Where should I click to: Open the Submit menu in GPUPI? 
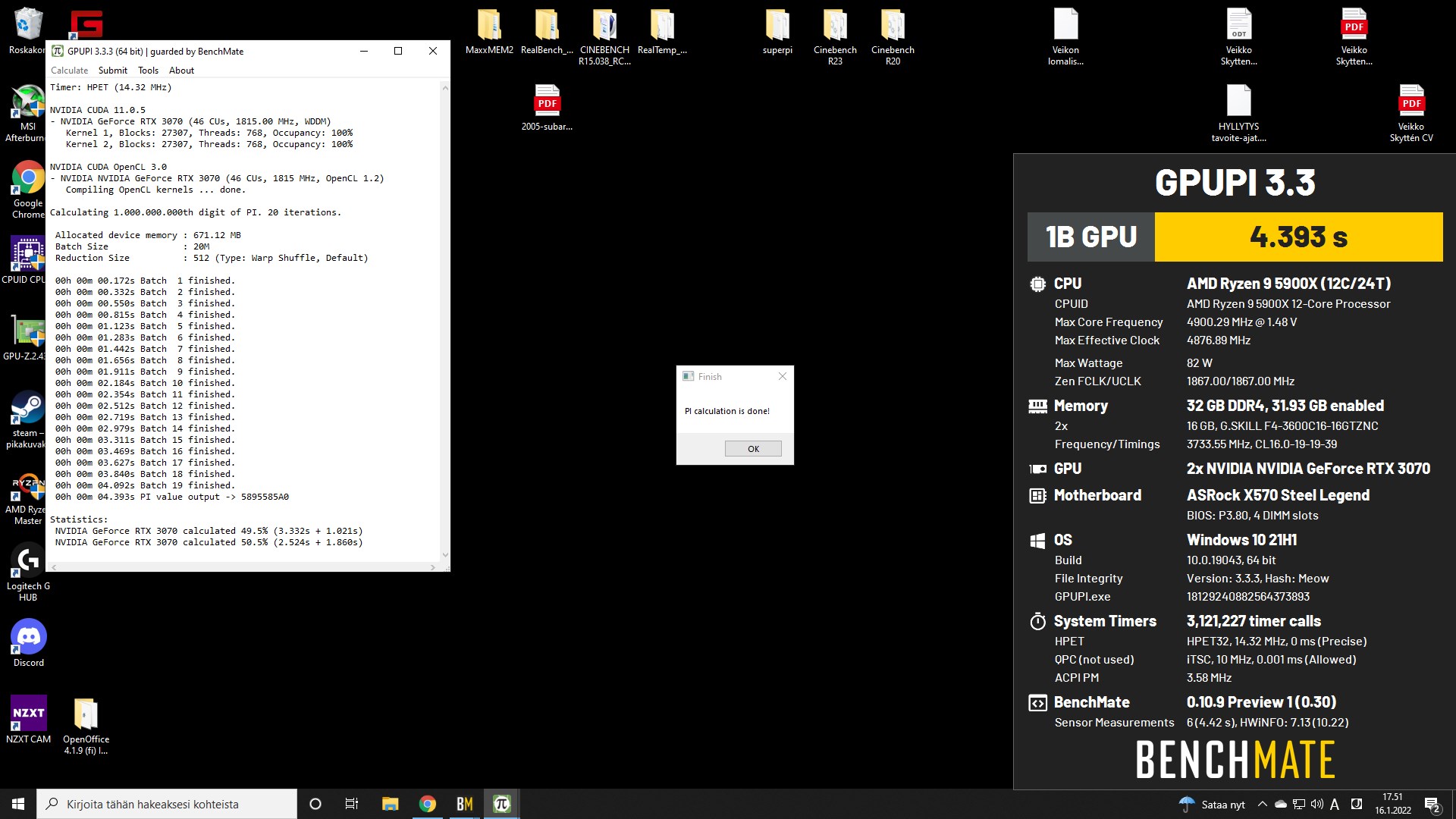113,71
